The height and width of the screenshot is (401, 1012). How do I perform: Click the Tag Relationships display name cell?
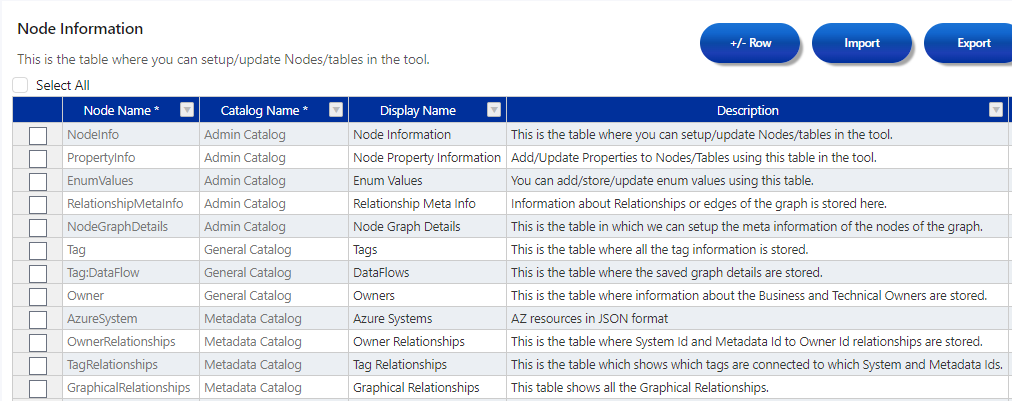coord(427,365)
